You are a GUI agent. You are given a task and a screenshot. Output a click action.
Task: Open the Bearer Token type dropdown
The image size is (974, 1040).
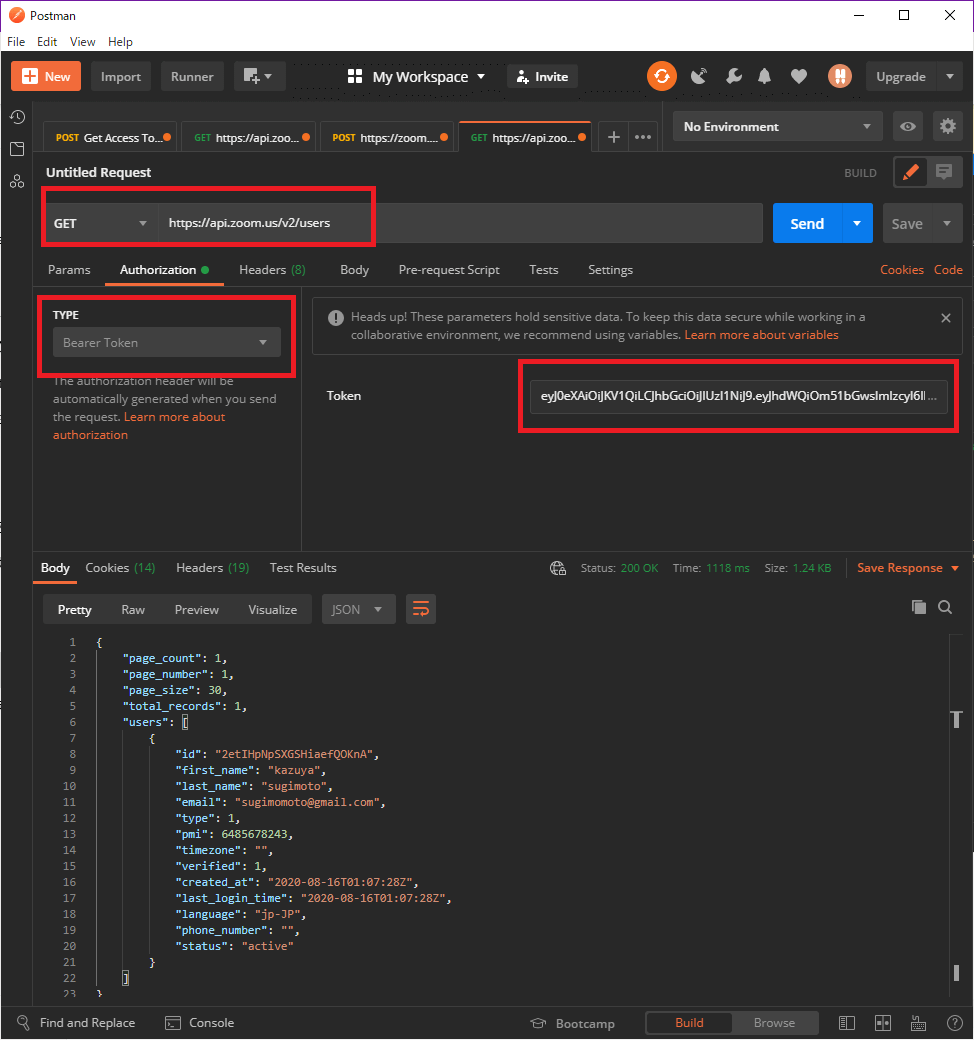tap(167, 342)
